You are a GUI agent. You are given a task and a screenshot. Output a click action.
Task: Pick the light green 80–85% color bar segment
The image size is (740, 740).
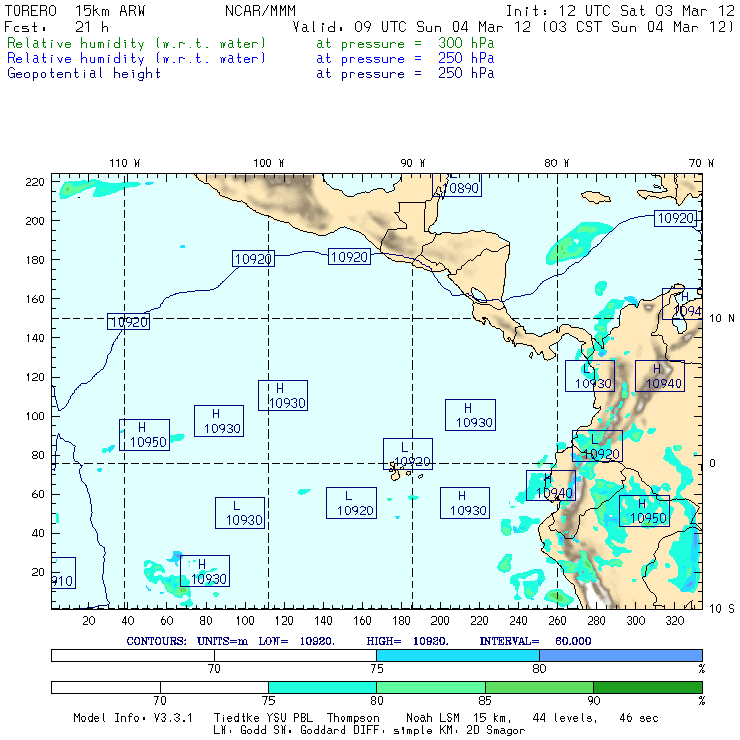tap(430, 687)
